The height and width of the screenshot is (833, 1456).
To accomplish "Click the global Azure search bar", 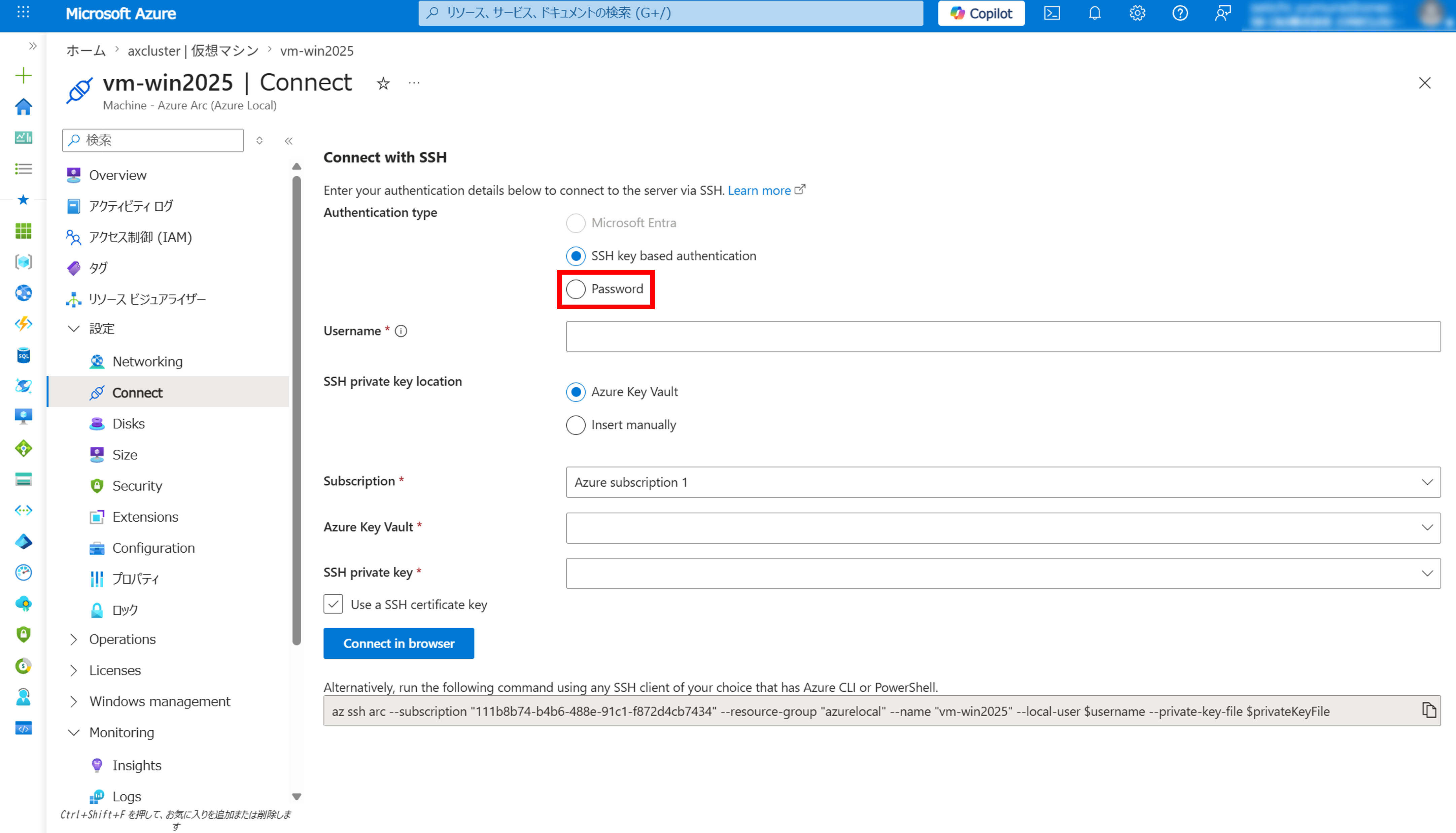I will 670,13.
